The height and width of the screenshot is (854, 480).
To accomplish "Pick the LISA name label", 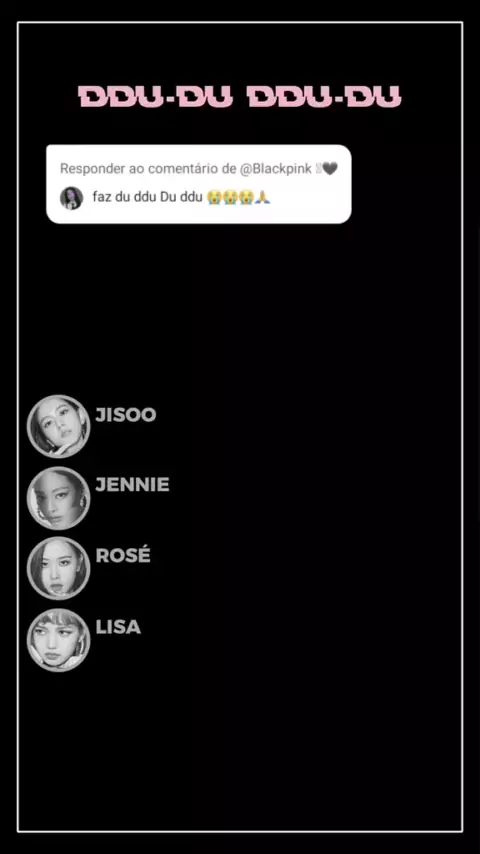I will coord(118,627).
